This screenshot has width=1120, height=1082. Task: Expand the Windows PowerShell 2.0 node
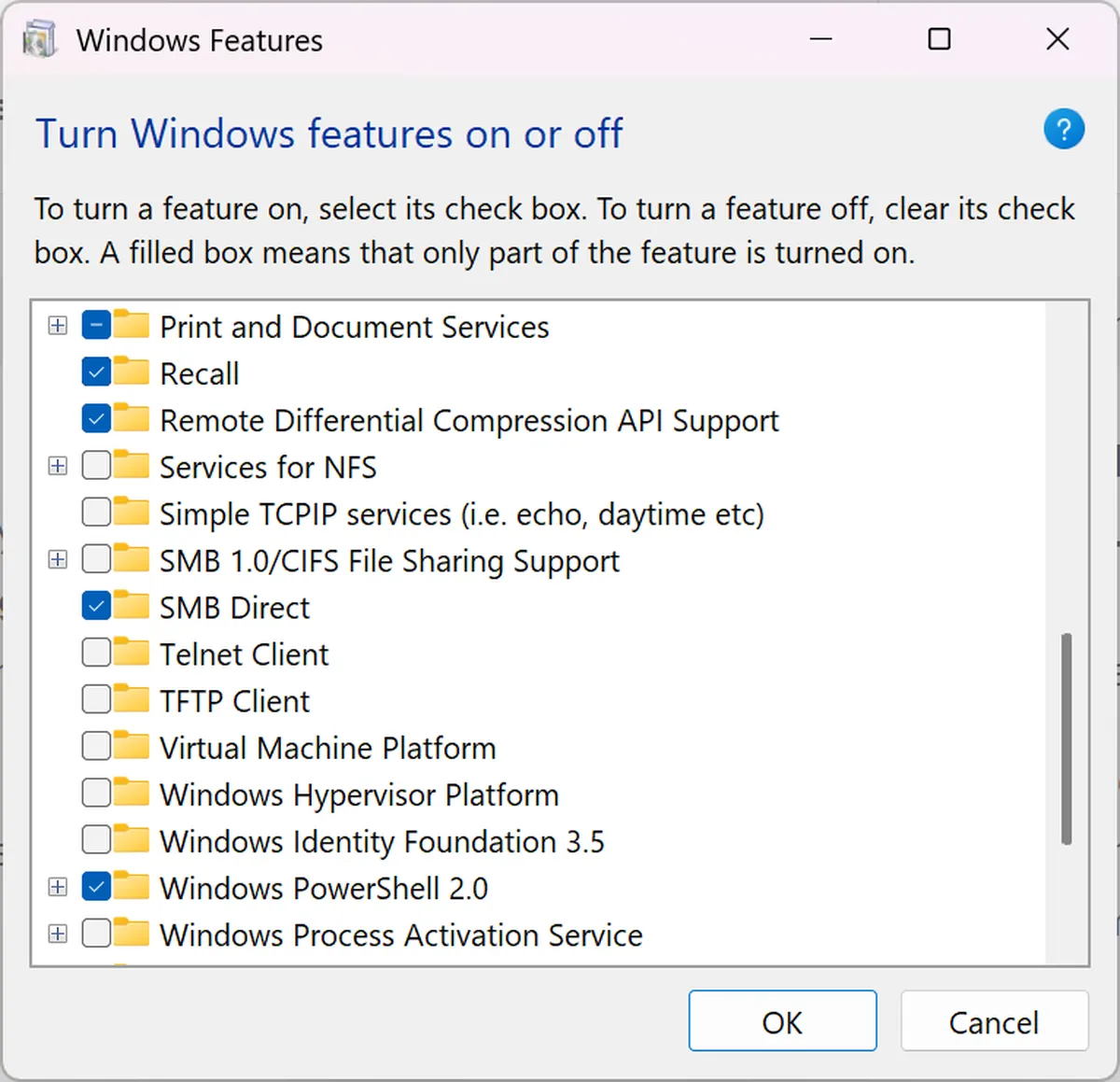pyautogui.click(x=57, y=886)
